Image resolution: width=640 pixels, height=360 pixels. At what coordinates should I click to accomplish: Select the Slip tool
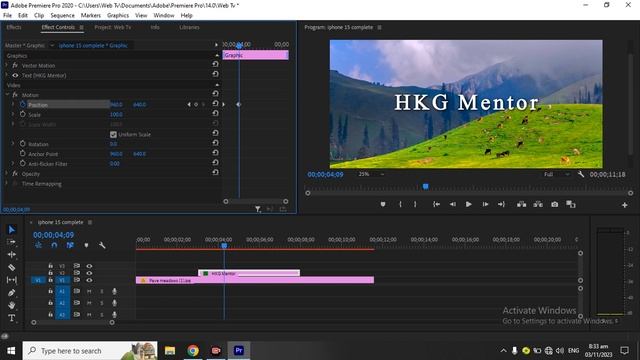coord(11,280)
